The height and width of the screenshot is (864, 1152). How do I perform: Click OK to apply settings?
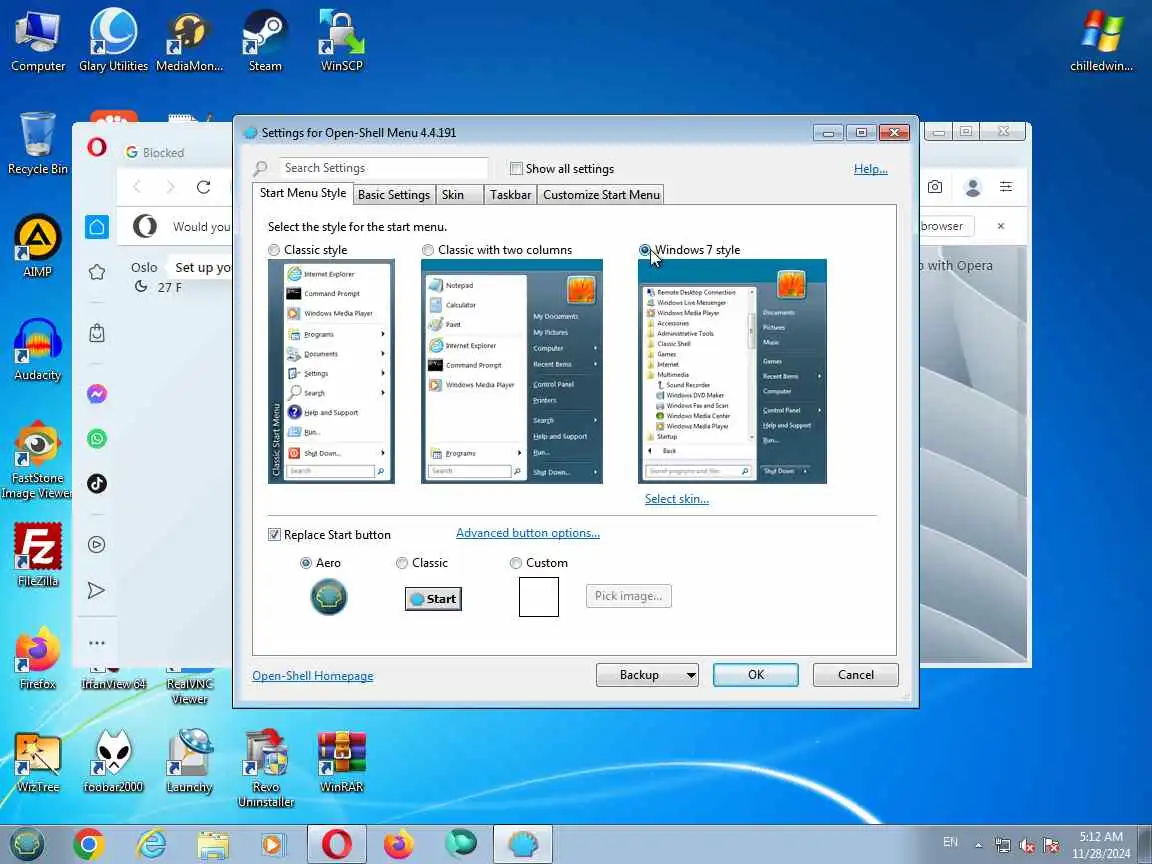(755, 674)
